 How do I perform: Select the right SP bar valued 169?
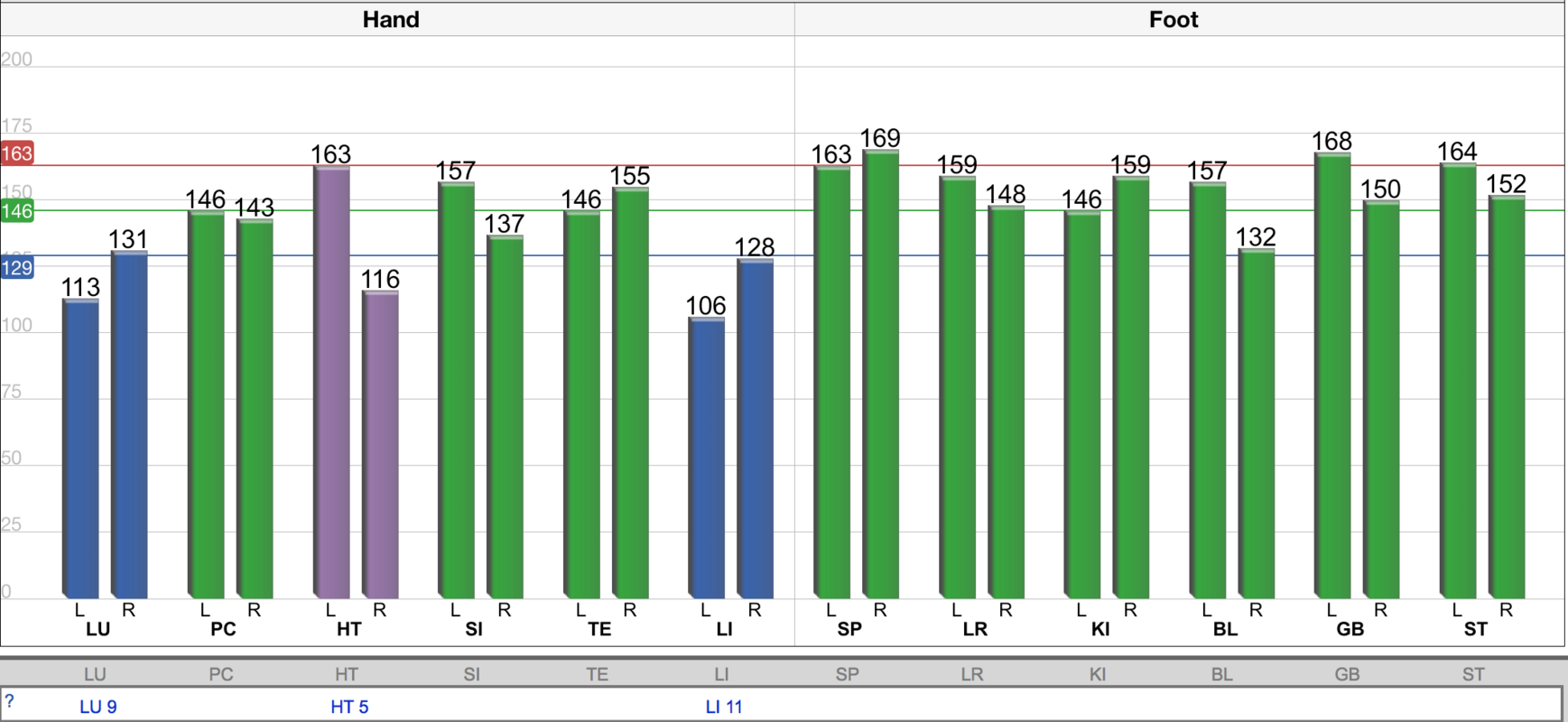tap(880, 375)
